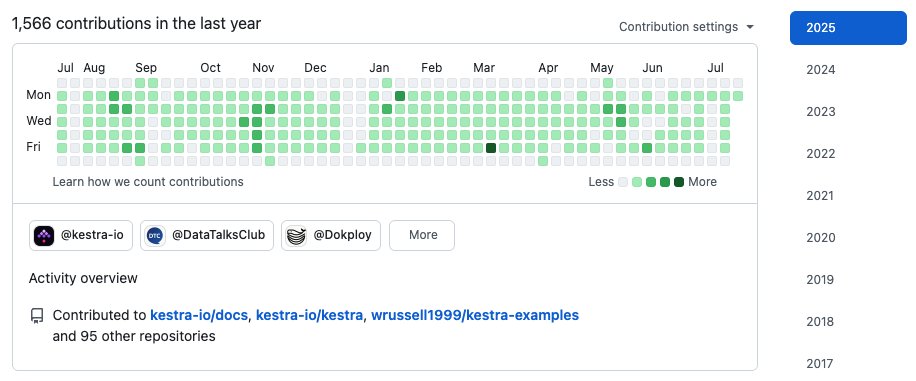Click the Activity overview heading
916x381 pixels.
pyautogui.click(x=83, y=278)
